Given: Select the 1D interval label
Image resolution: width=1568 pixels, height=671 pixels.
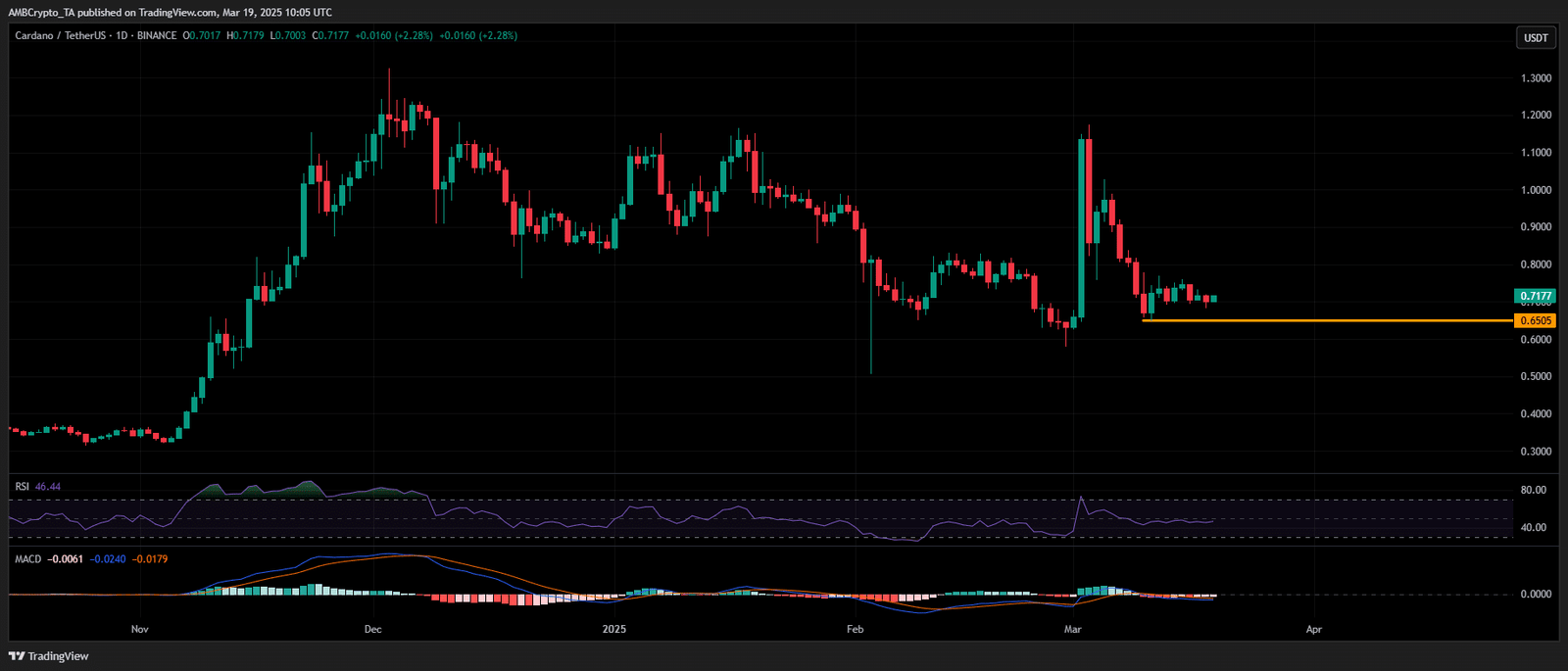Looking at the screenshot, I should 122,36.
